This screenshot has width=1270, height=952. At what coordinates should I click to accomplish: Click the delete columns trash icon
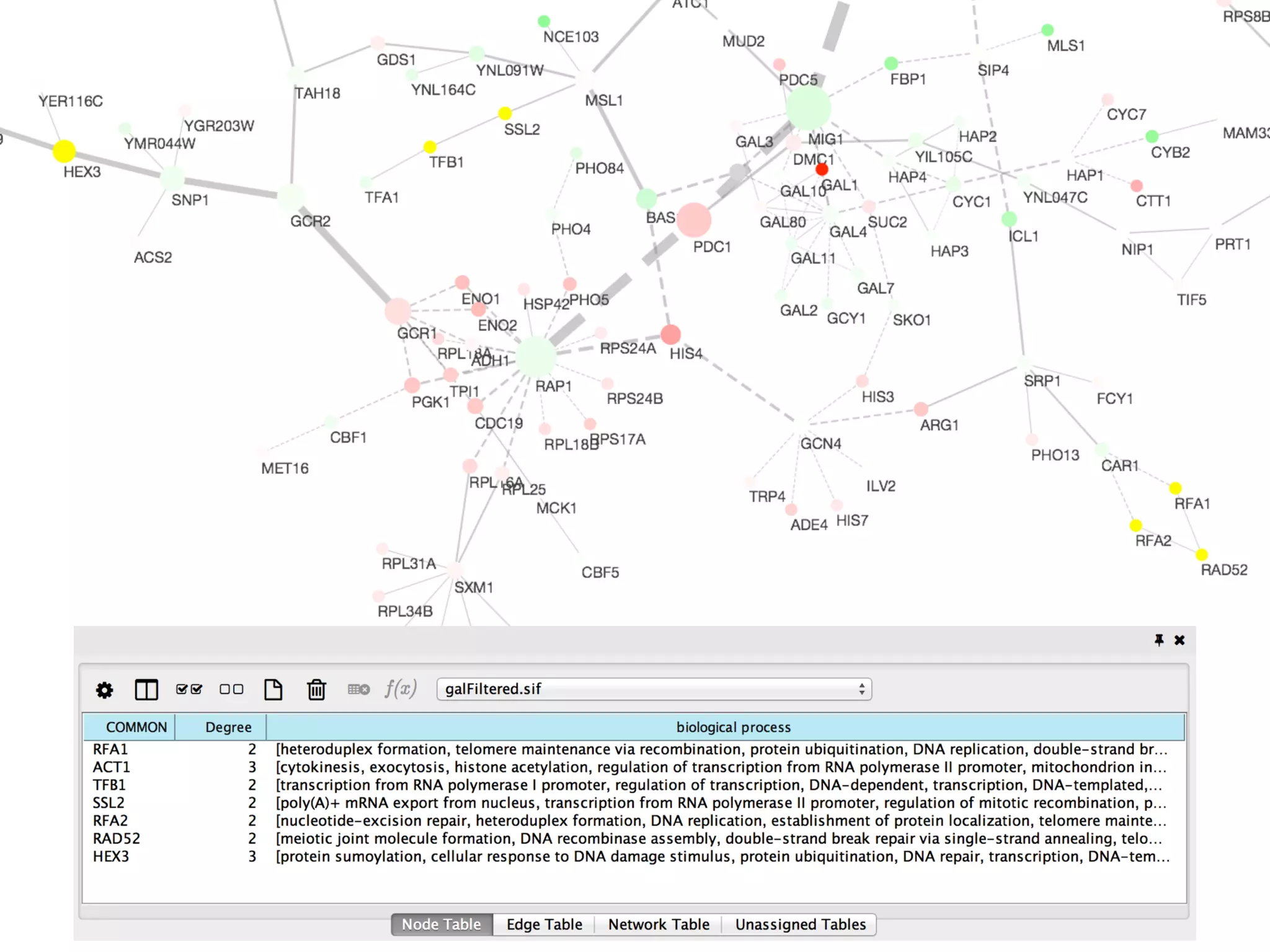[316, 690]
